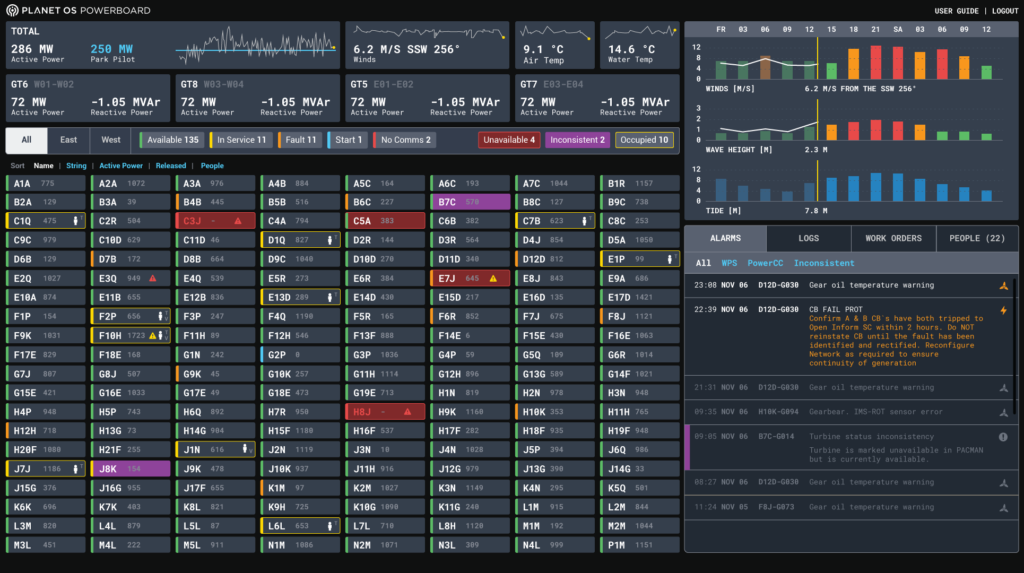Click turbine icon on 21:31 D12D-G030 alarm

point(1004,388)
